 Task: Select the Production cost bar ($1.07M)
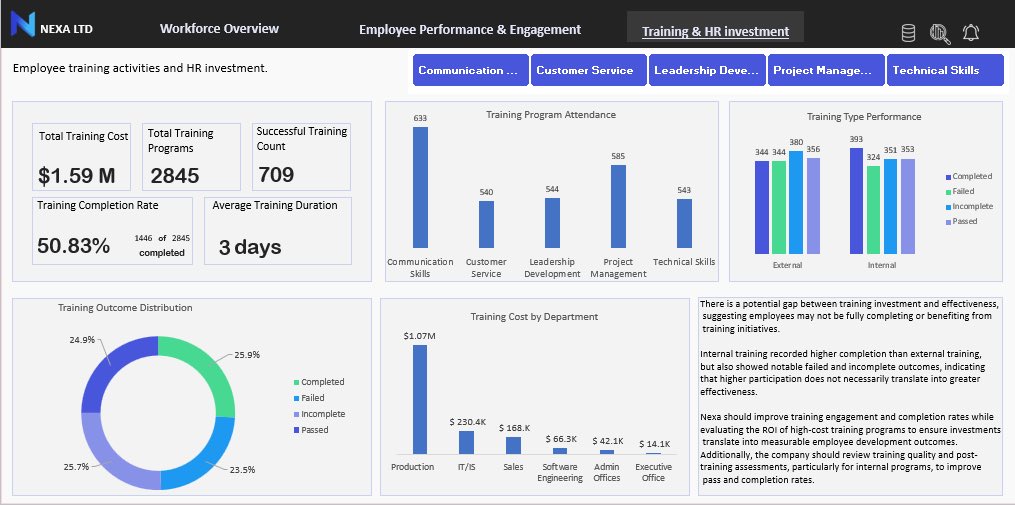(x=419, y=399)
